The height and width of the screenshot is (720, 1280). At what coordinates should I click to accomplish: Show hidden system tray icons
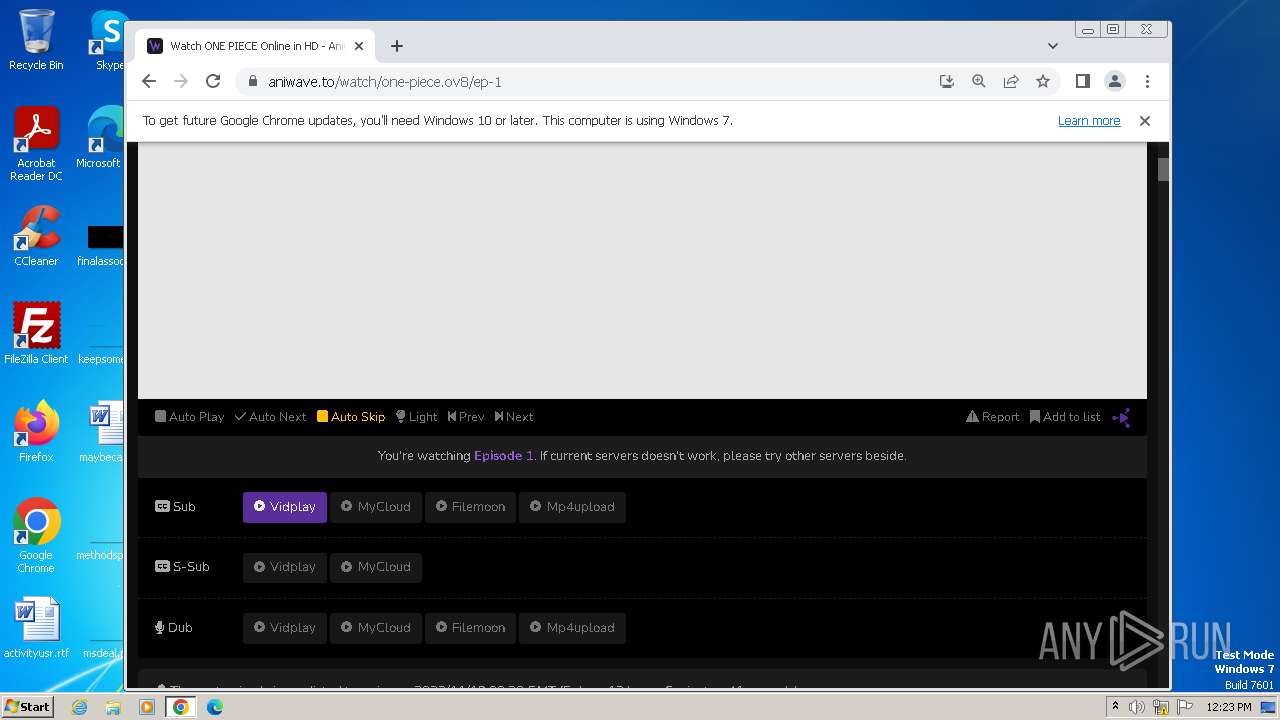1115,707
